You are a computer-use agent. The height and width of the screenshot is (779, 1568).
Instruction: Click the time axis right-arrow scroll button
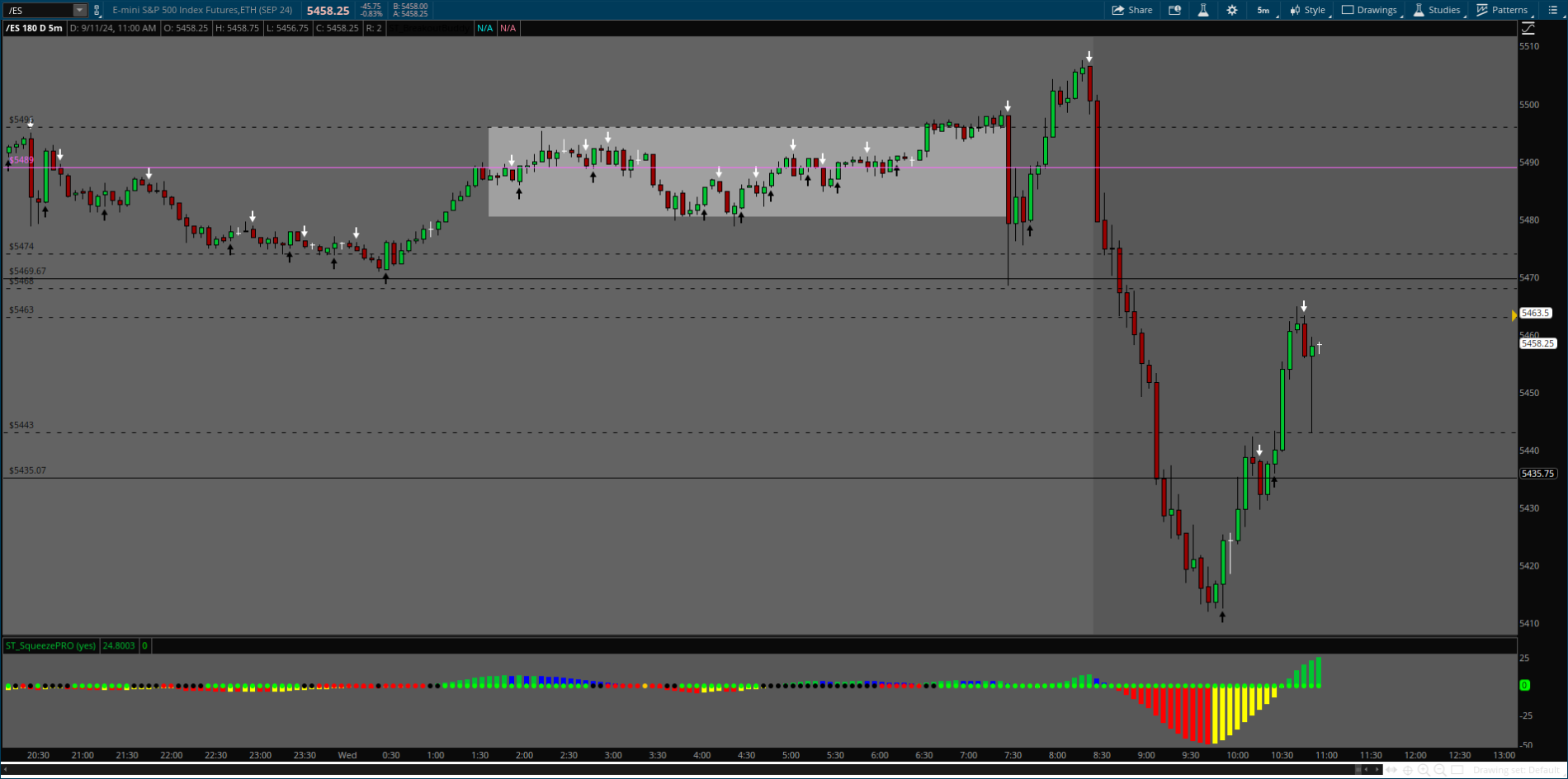1377,770
